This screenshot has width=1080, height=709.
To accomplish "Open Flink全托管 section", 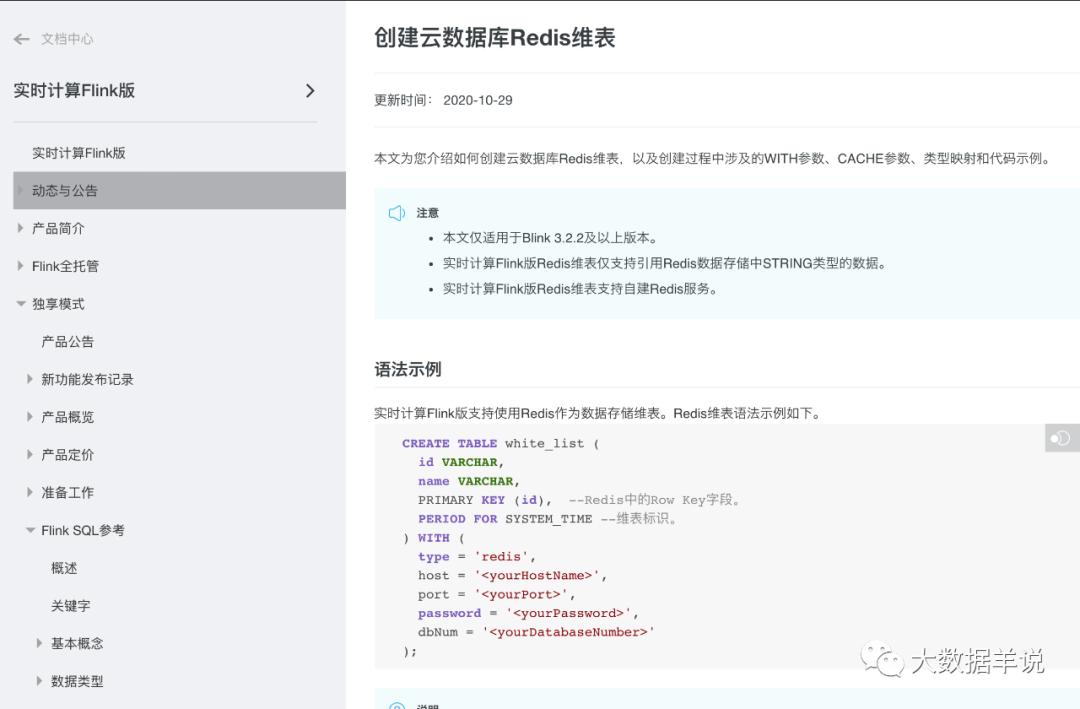I will pos(65,266).
